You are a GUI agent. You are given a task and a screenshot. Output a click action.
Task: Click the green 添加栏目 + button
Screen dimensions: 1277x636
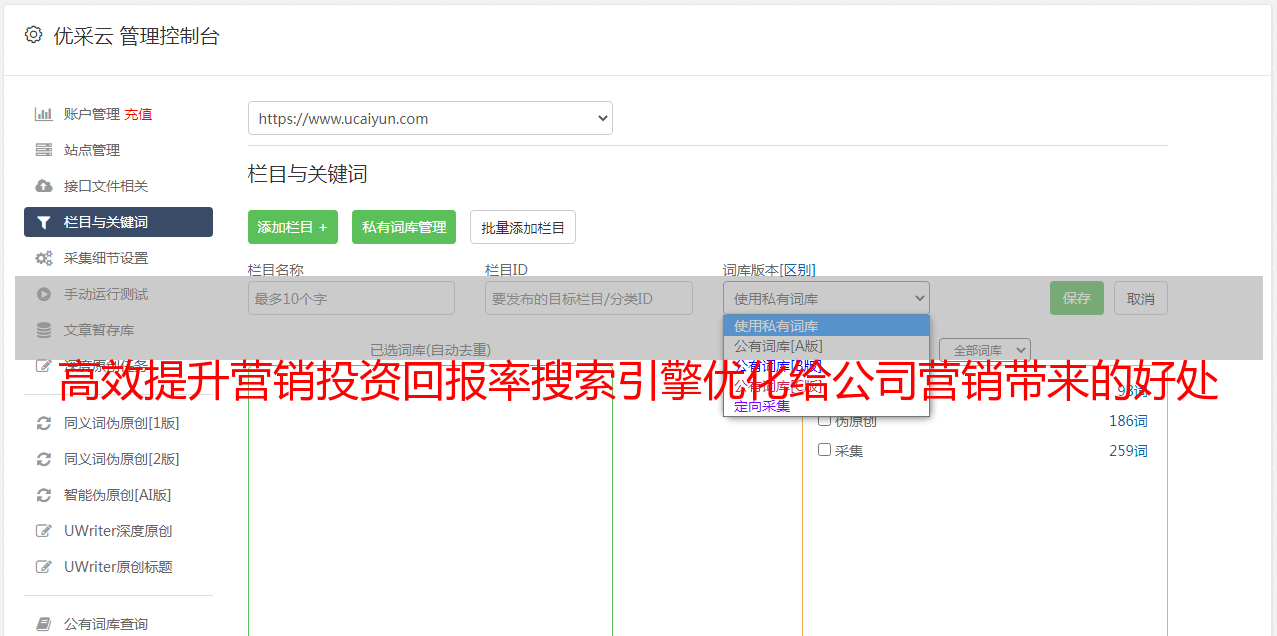293,227
